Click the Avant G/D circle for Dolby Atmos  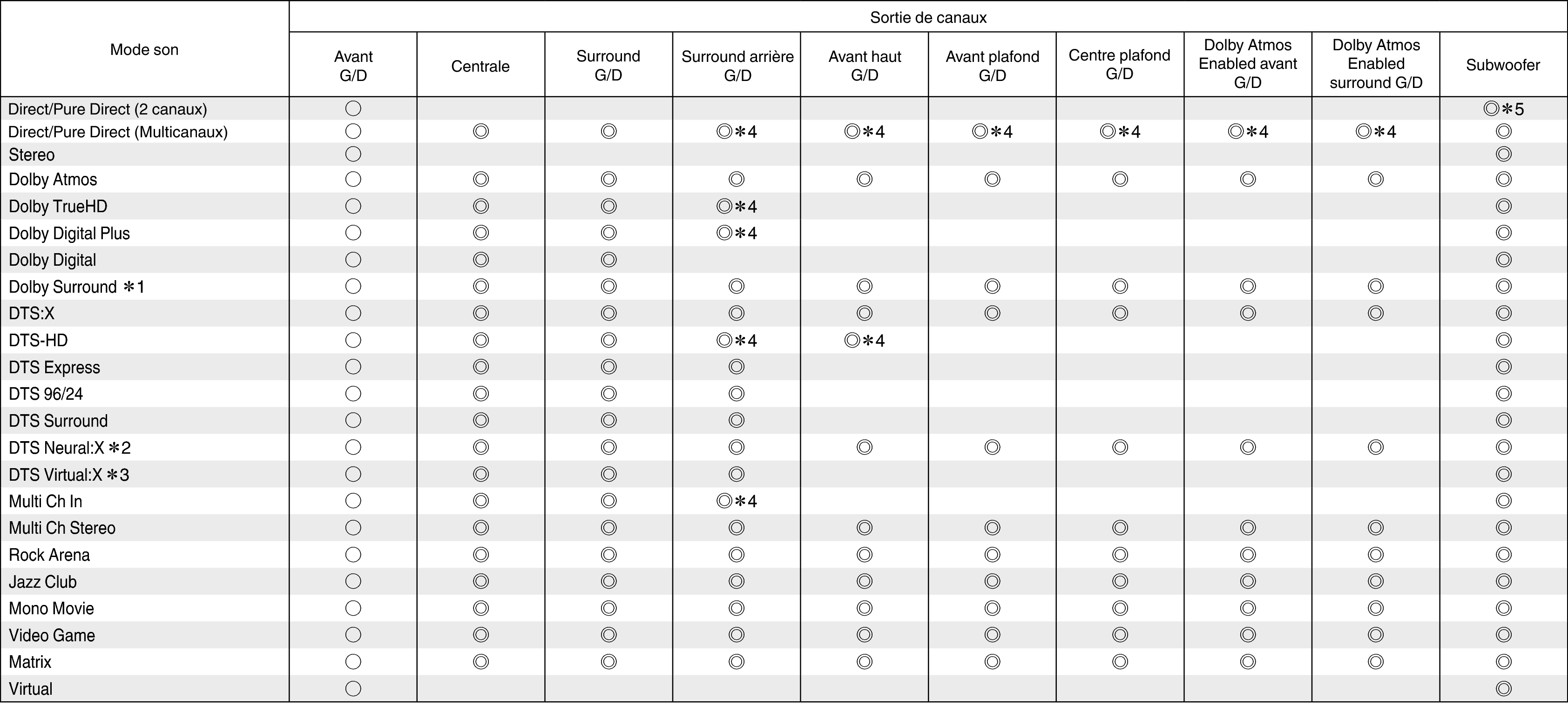(x=353, y=180)
